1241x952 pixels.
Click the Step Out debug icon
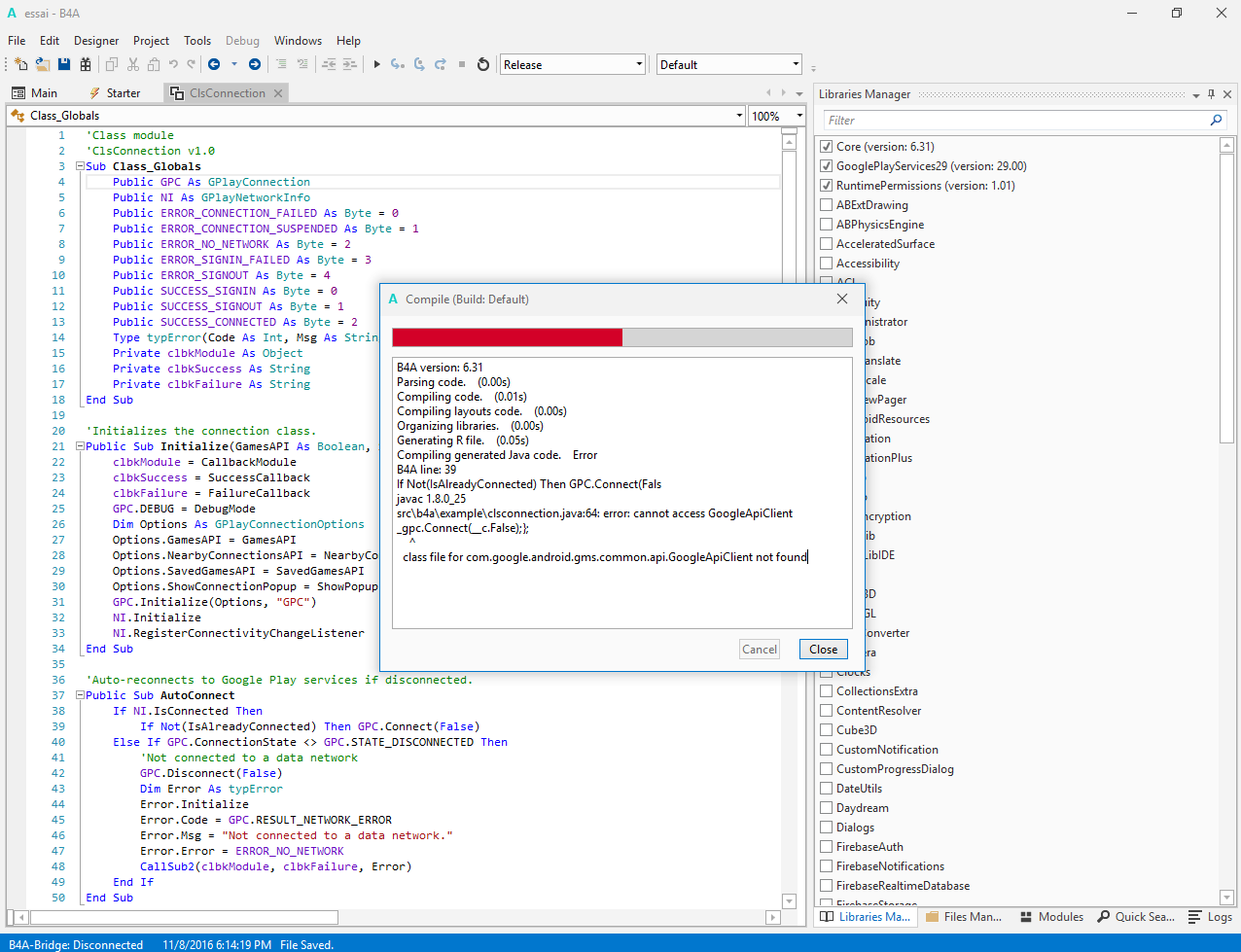[441, 64]
